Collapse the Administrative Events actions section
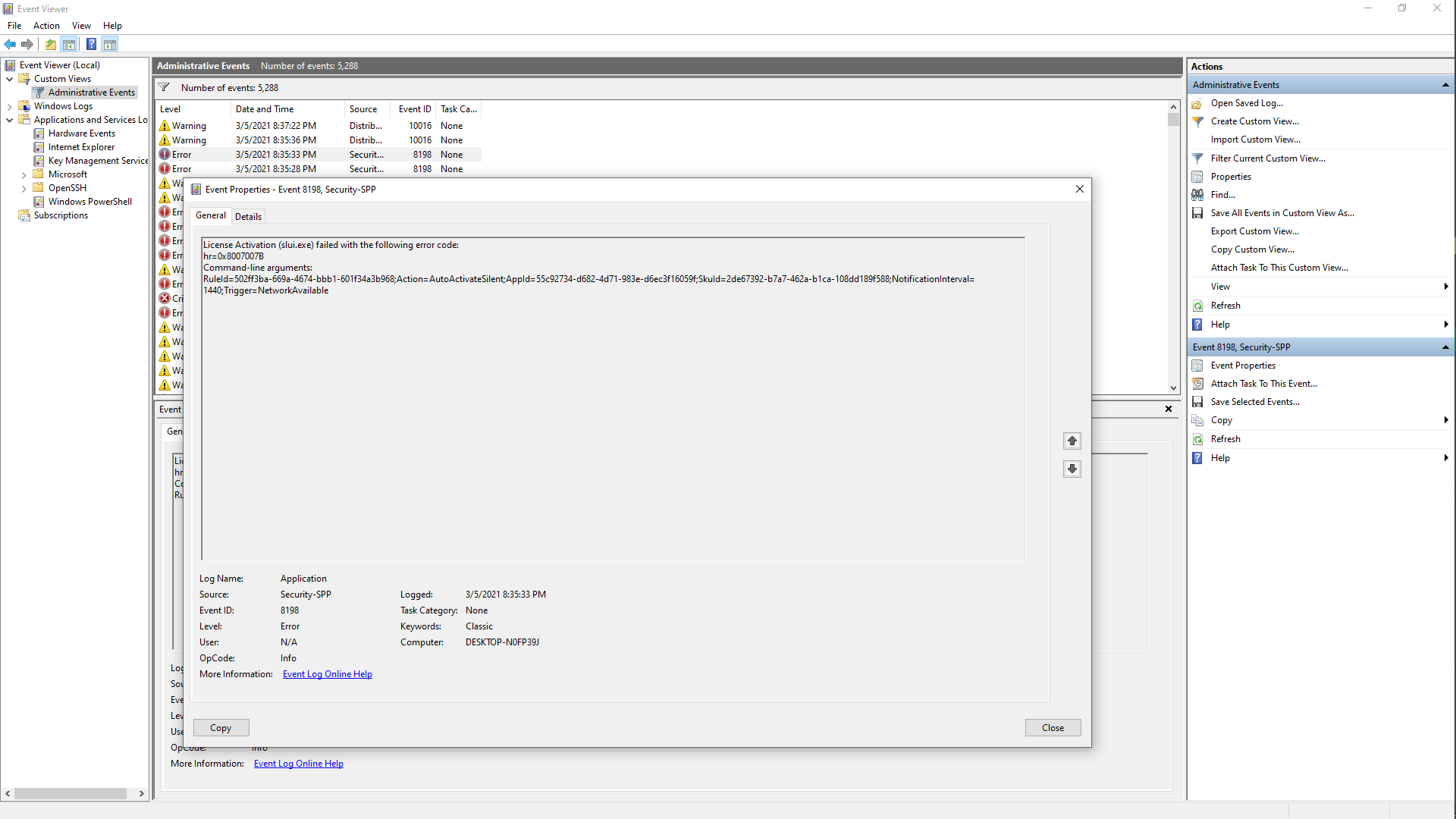The width and height of the screenshot is (1456, 819). 1445,85
